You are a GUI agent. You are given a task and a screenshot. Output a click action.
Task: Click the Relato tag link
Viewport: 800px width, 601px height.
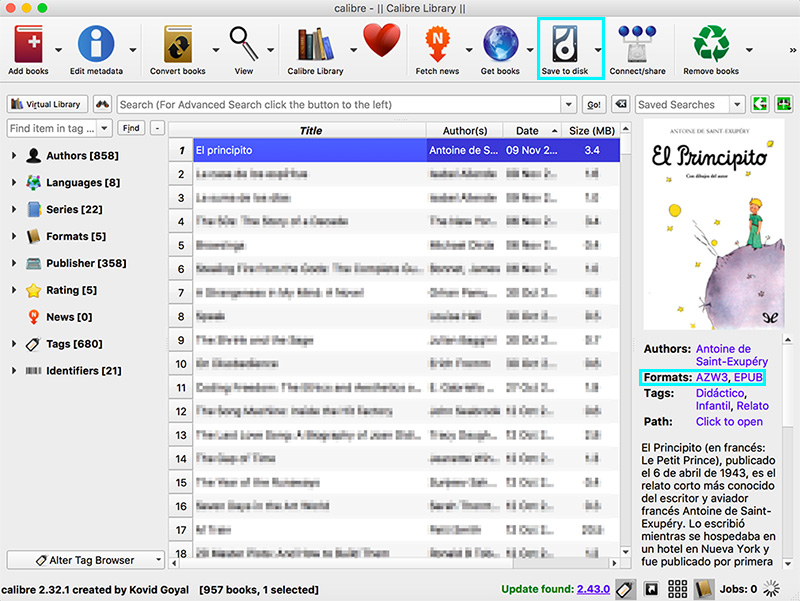coord(753,406)
